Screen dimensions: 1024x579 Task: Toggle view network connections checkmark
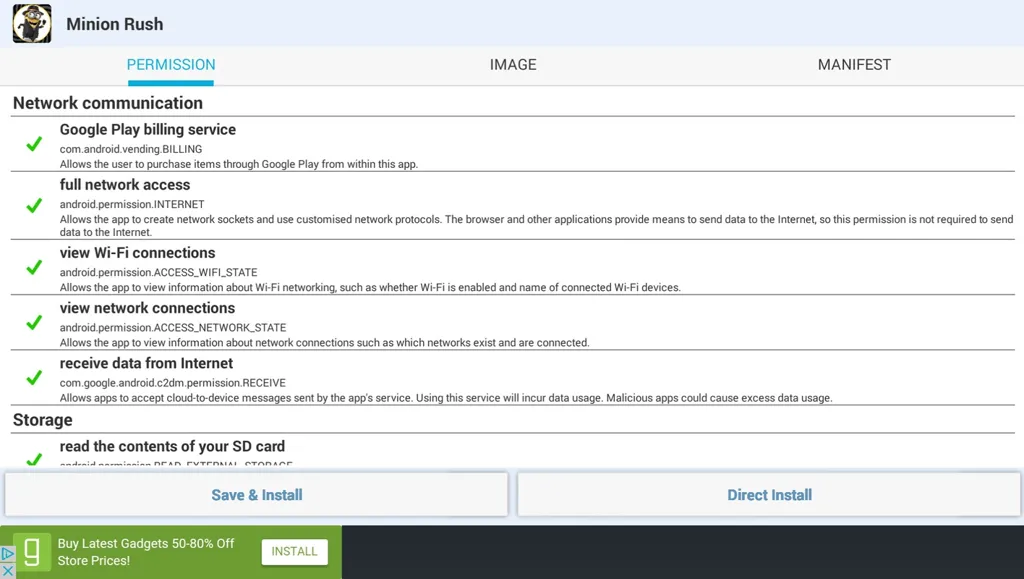34,322
